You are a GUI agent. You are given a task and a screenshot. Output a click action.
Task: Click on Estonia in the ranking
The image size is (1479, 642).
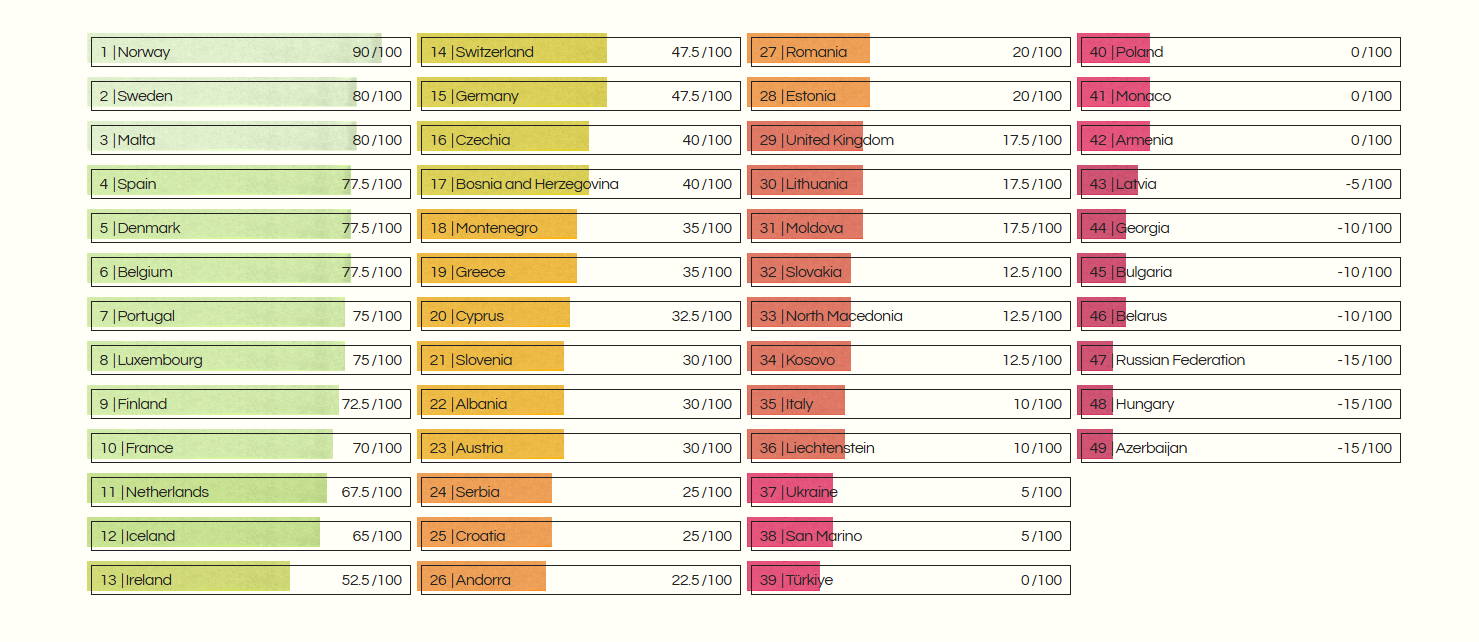click(911, 96)
